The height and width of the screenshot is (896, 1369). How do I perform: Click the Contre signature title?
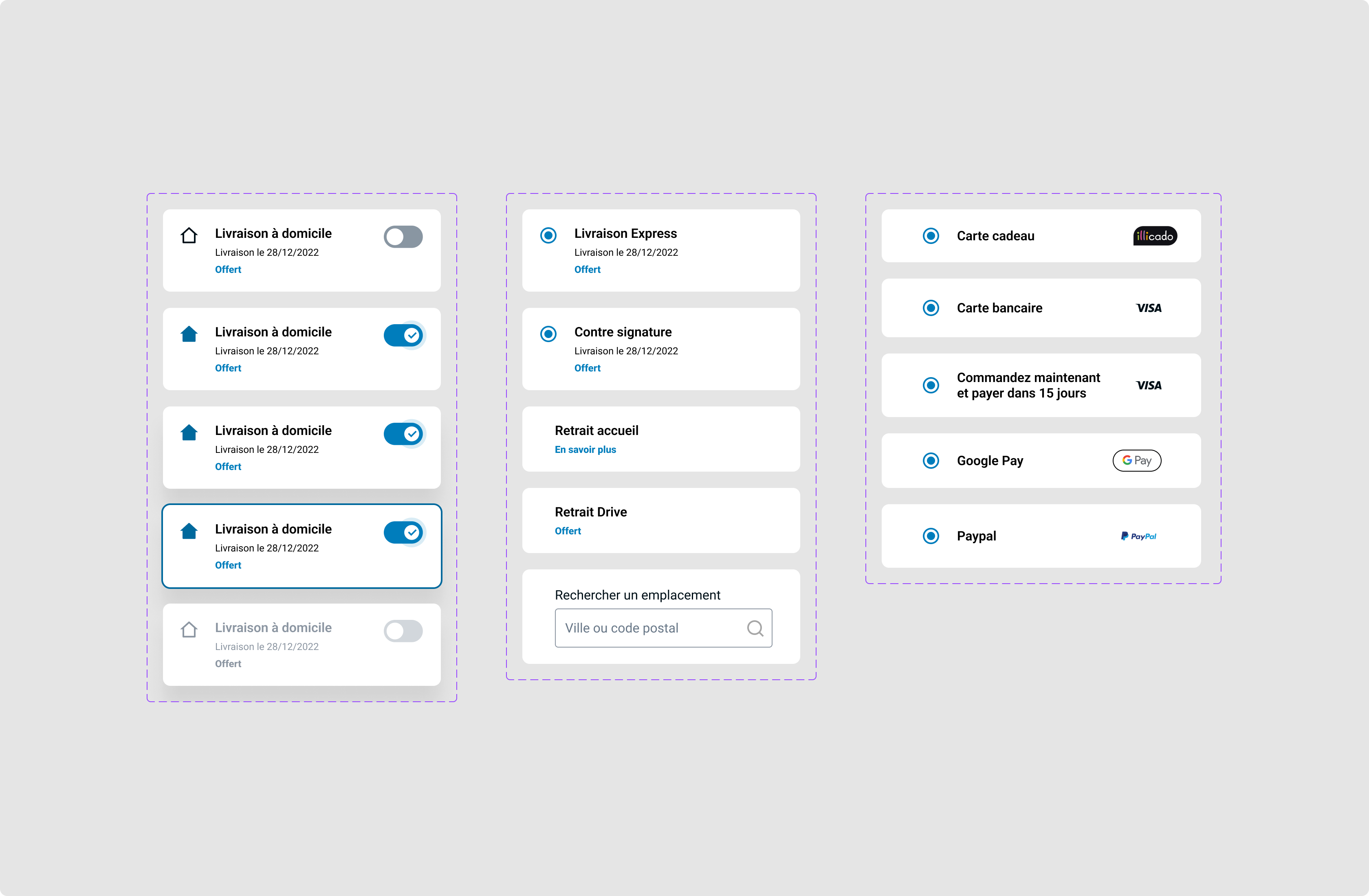623,332
